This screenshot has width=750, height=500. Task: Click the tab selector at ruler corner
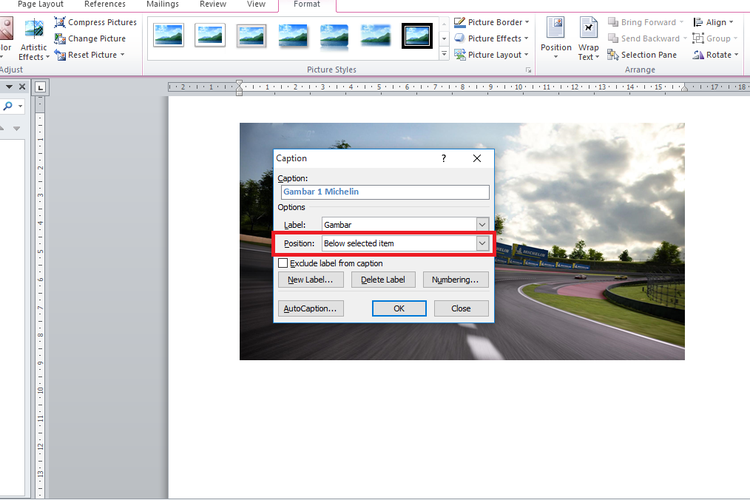(41, 88)
